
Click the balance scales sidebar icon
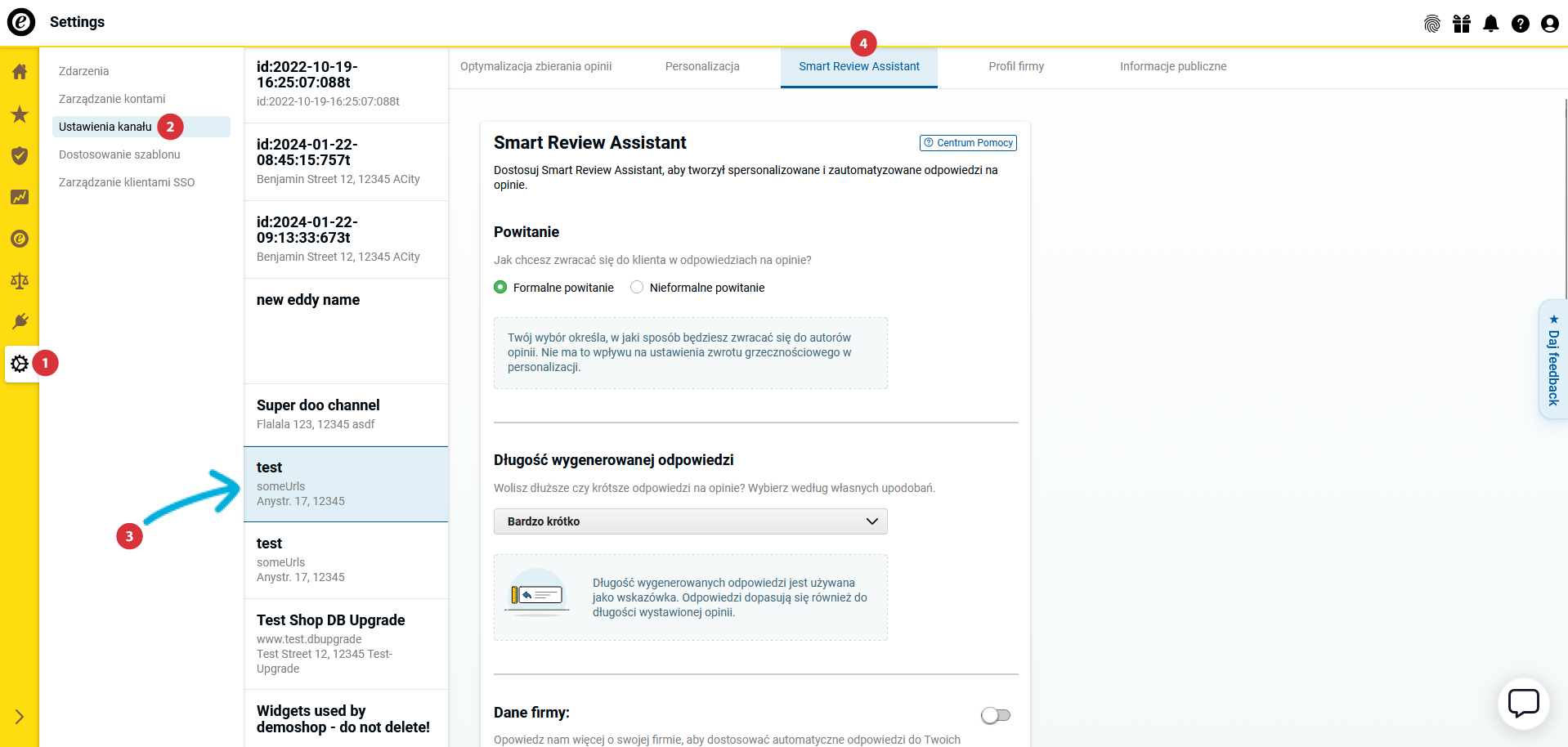tap(20, 281)
